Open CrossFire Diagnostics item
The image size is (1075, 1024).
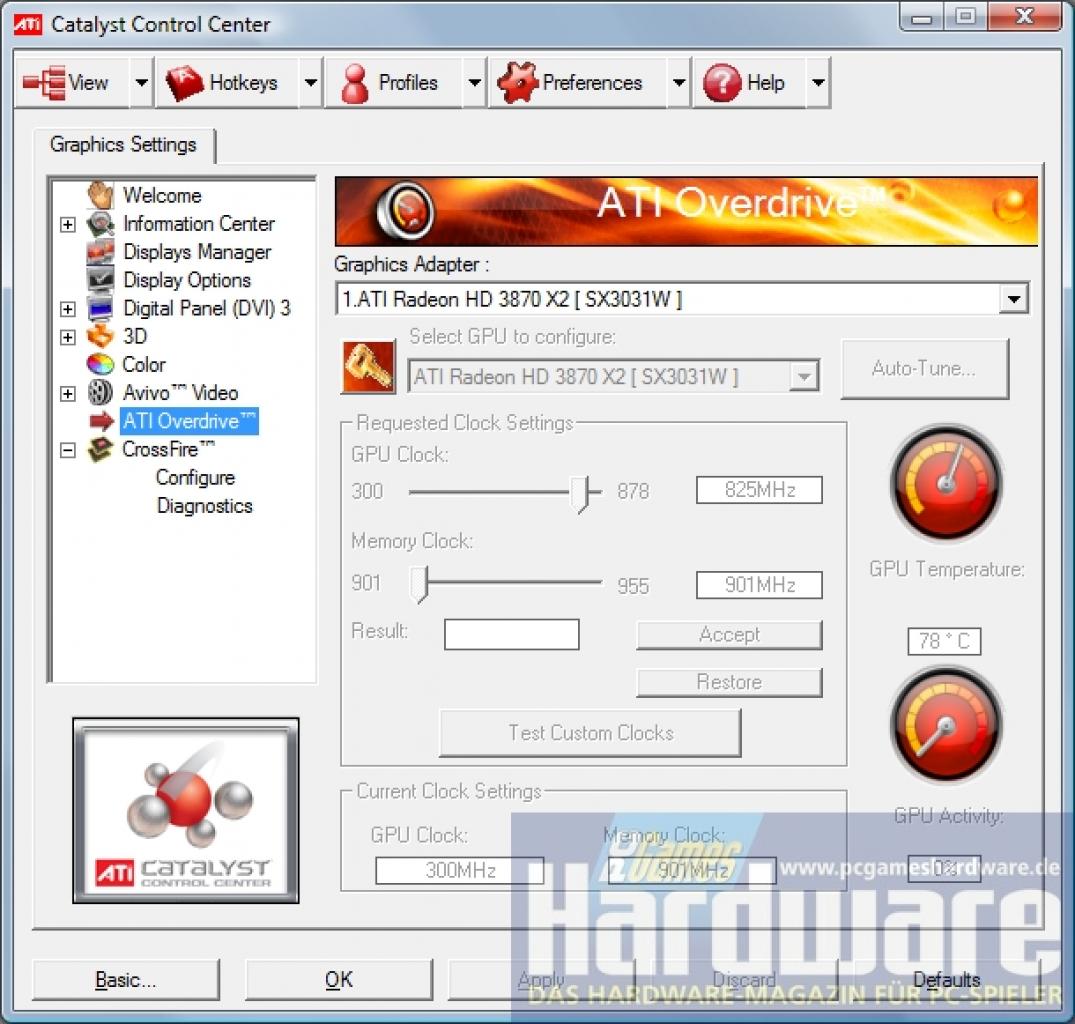[x=205, y=506]
